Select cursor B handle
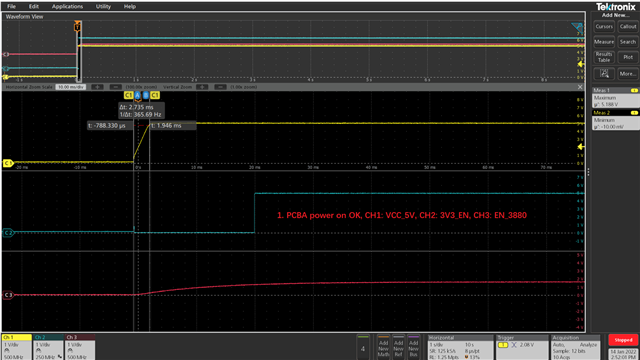Viewport: 640px width, 360px height. point(146,95)
